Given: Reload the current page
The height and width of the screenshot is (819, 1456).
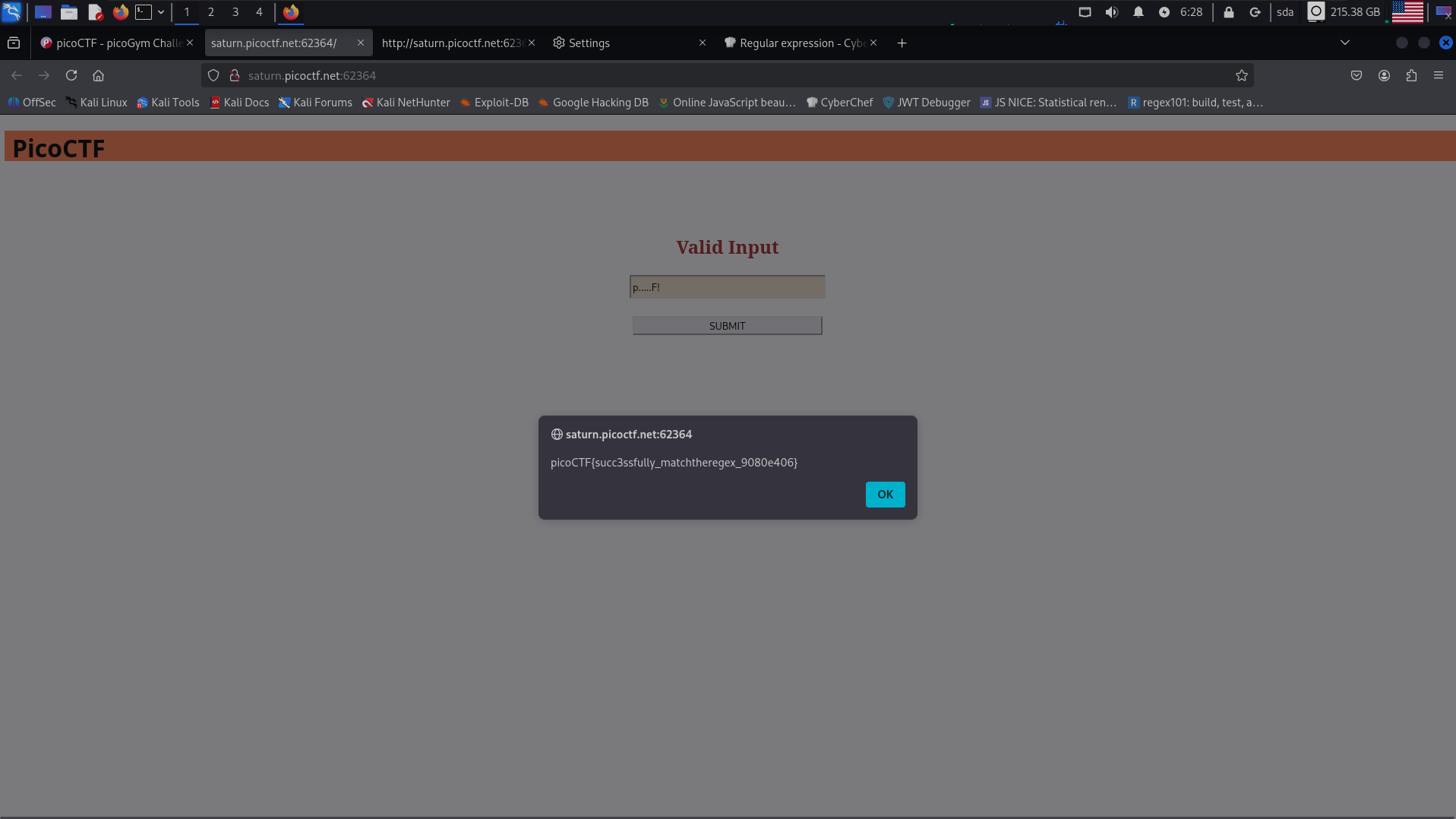Looking at the screenshot, I should pos(71,75).
